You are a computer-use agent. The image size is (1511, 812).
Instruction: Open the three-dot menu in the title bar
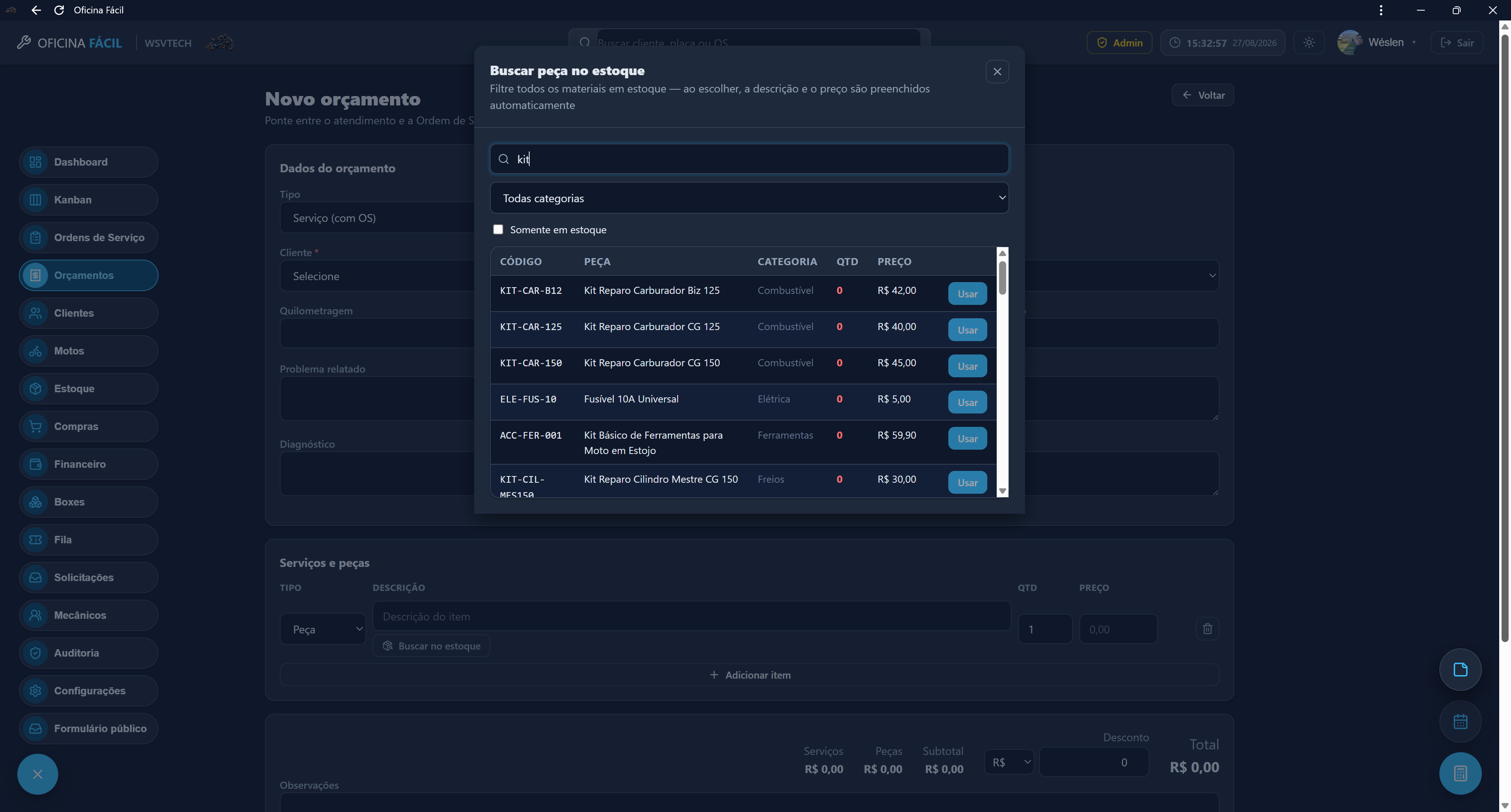pyautogui.click(x=1382, y=10)
